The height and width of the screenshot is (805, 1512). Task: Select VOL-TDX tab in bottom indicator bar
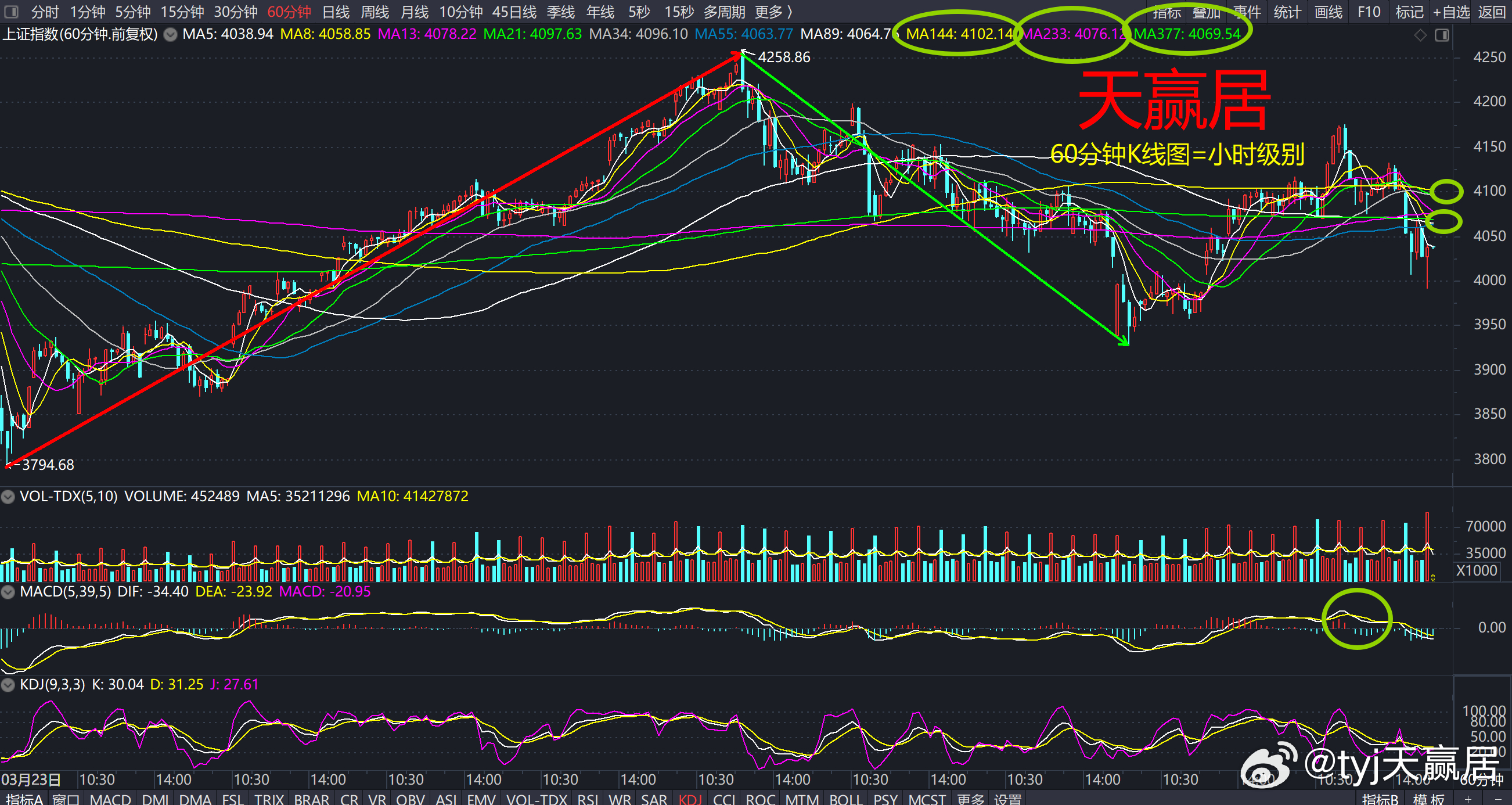(537, 799)
